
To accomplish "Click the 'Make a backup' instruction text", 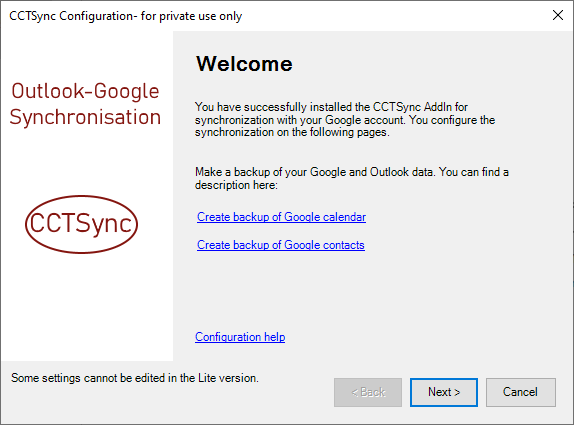I will (x=352, y=178).
